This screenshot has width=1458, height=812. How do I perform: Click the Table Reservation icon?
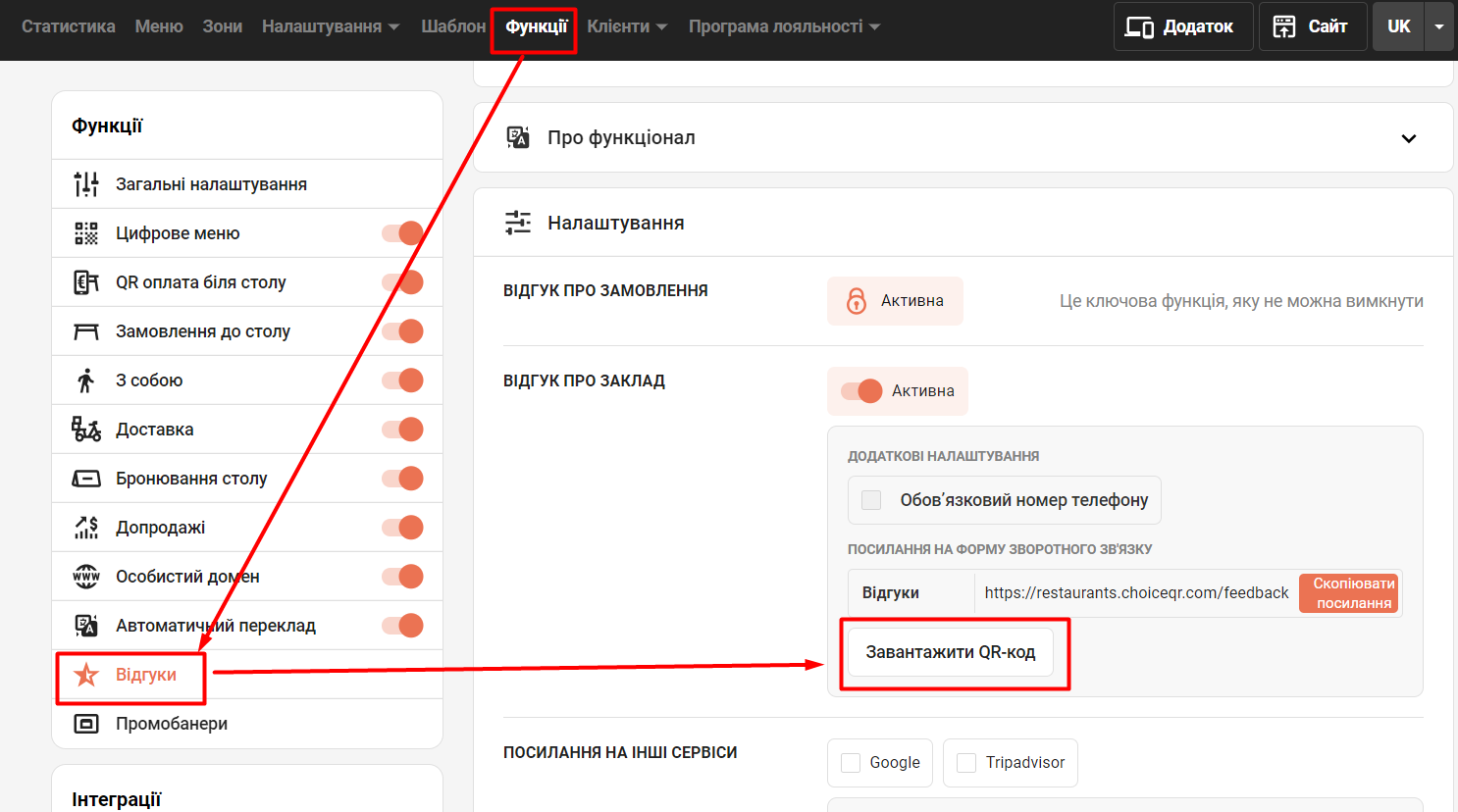click(86, 479)
